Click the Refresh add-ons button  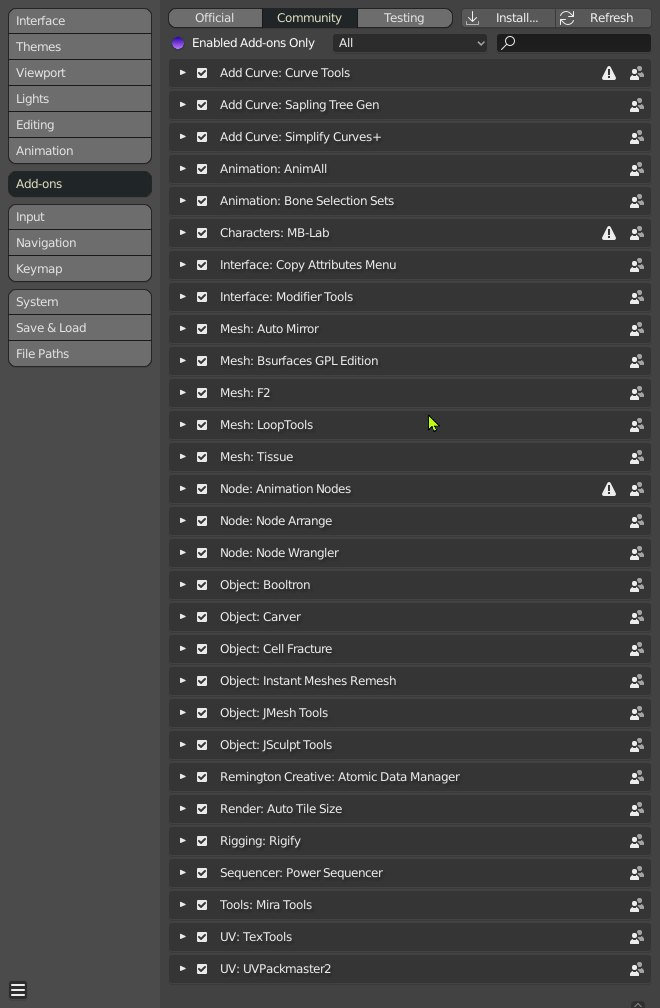(x=603, y=18)
